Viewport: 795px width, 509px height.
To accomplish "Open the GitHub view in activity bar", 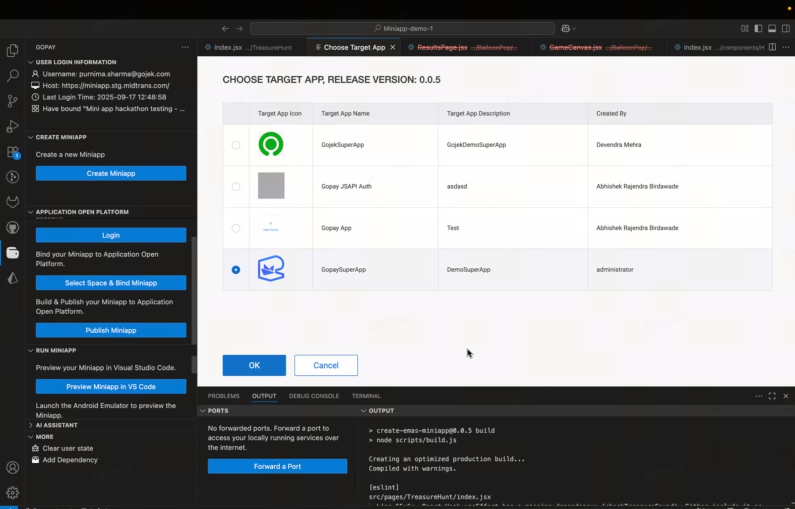I will (13, 228).
